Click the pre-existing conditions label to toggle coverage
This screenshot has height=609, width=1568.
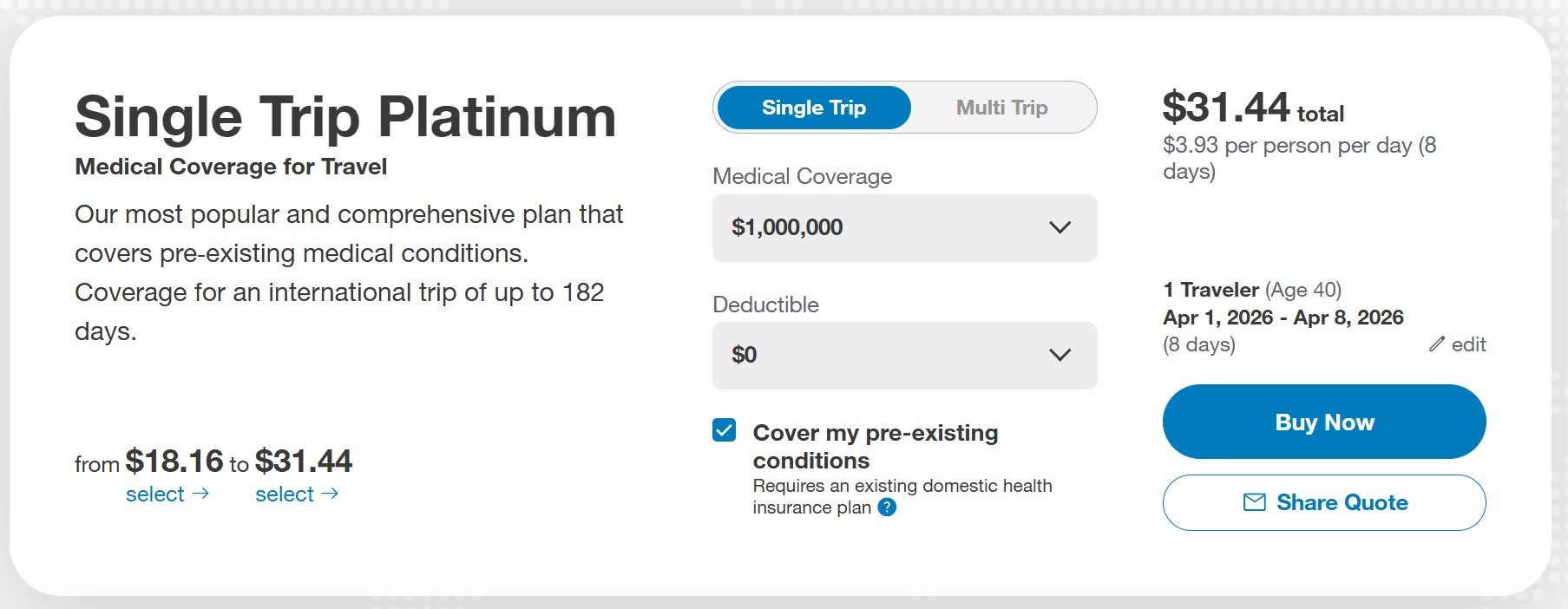pyautogui.click(x=876, y=447)
